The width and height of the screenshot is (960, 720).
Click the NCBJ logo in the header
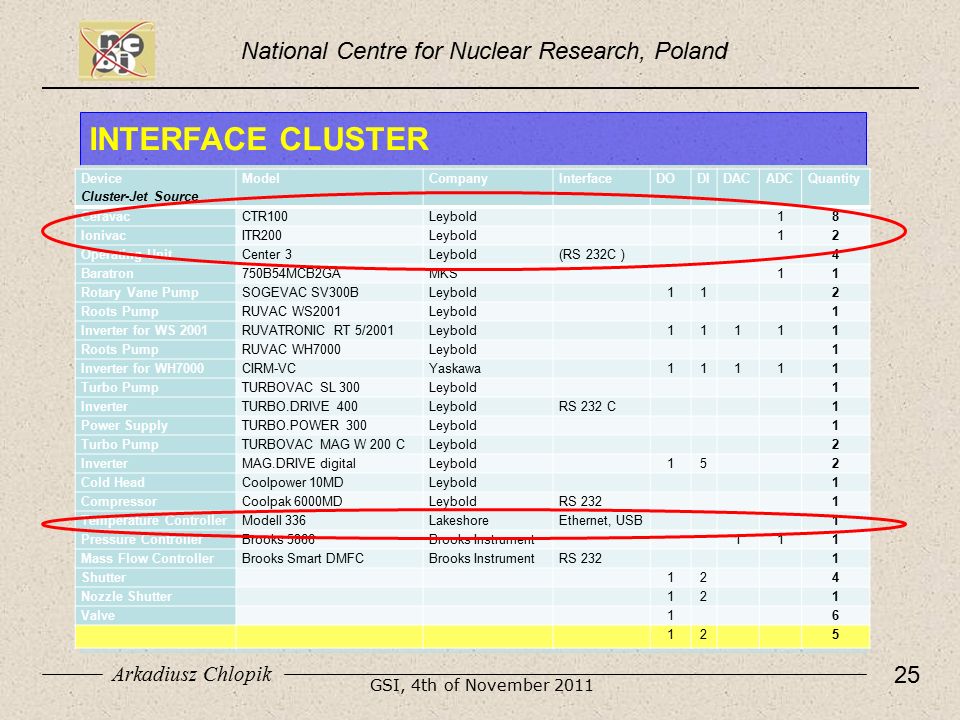point(117,50)
